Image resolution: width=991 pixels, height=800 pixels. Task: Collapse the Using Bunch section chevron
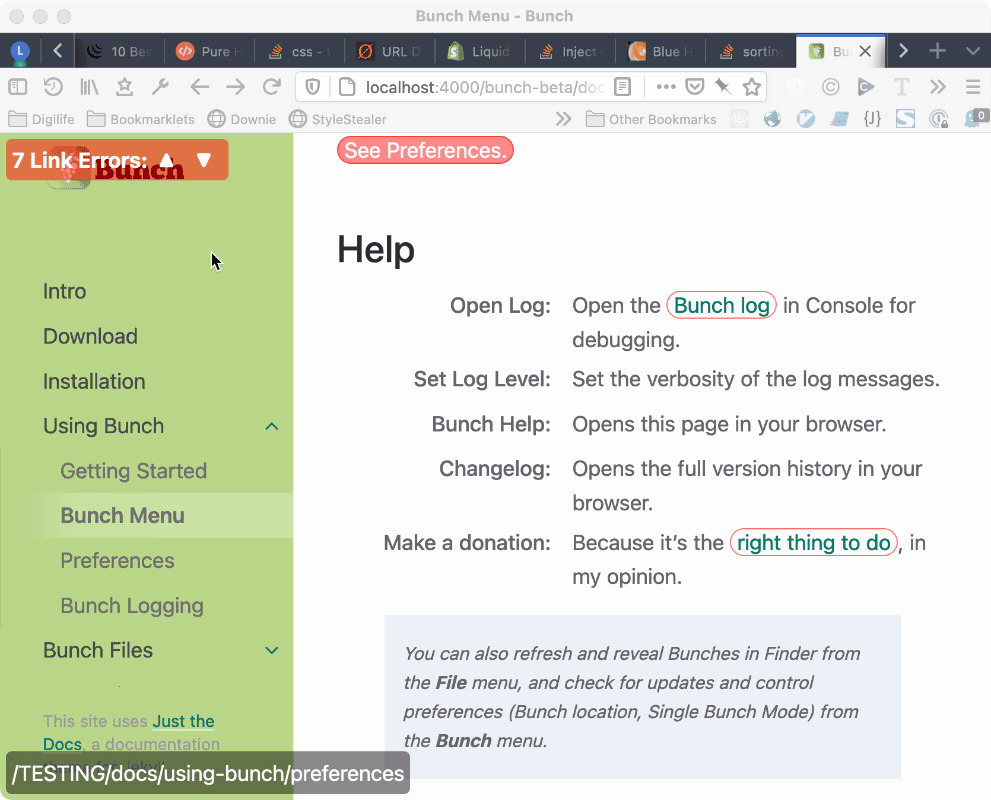[x=271, y=427]
